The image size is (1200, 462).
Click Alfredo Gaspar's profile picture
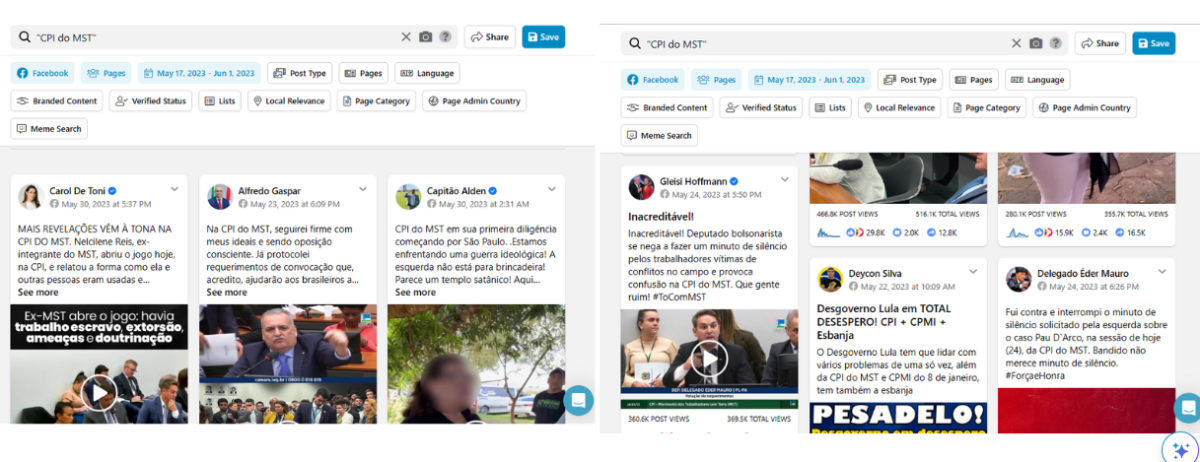220,197
